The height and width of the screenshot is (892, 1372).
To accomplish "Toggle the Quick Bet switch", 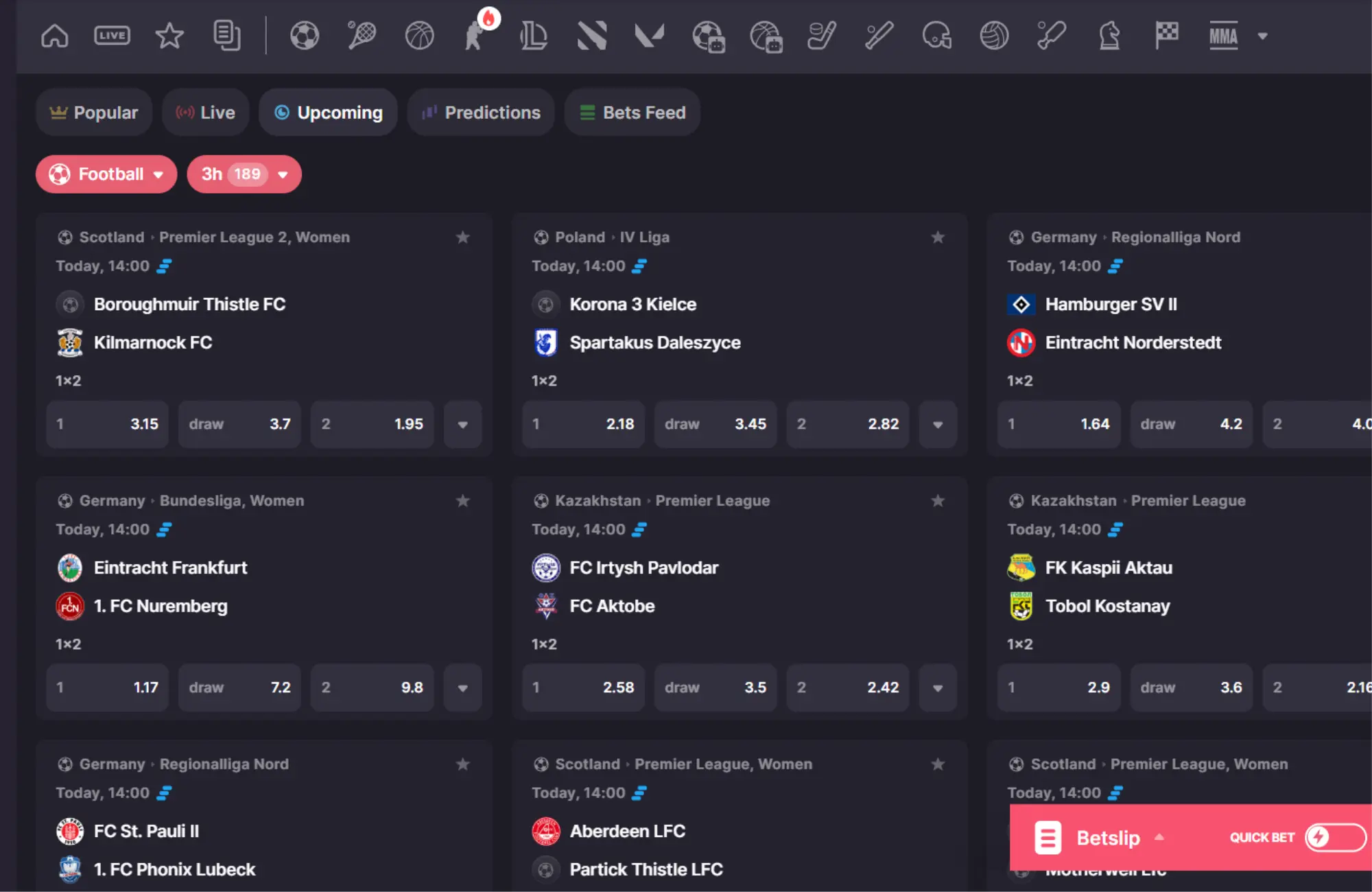I will click(x=1335, y=837).
